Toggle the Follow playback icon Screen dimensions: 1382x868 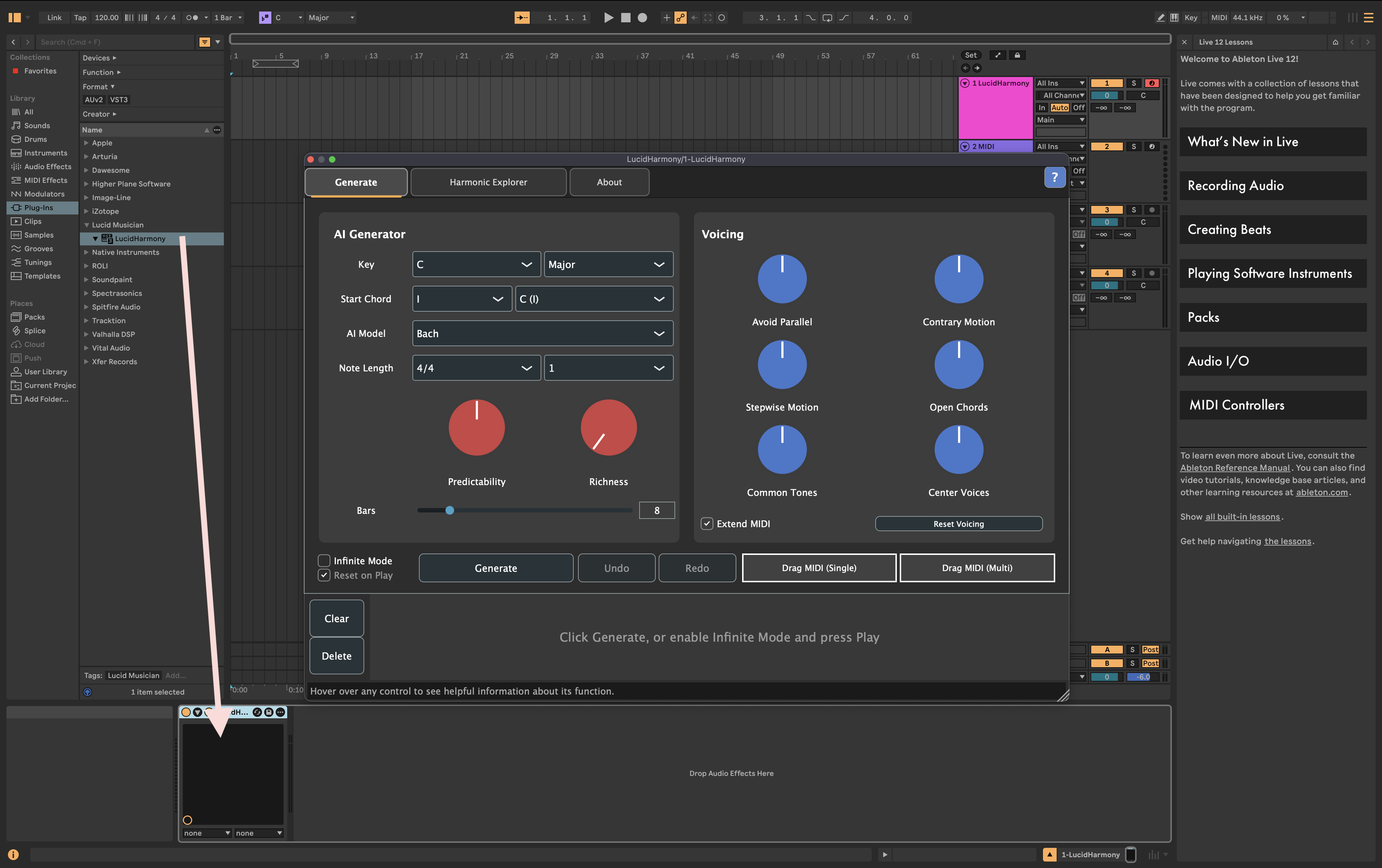pos(522,18)
